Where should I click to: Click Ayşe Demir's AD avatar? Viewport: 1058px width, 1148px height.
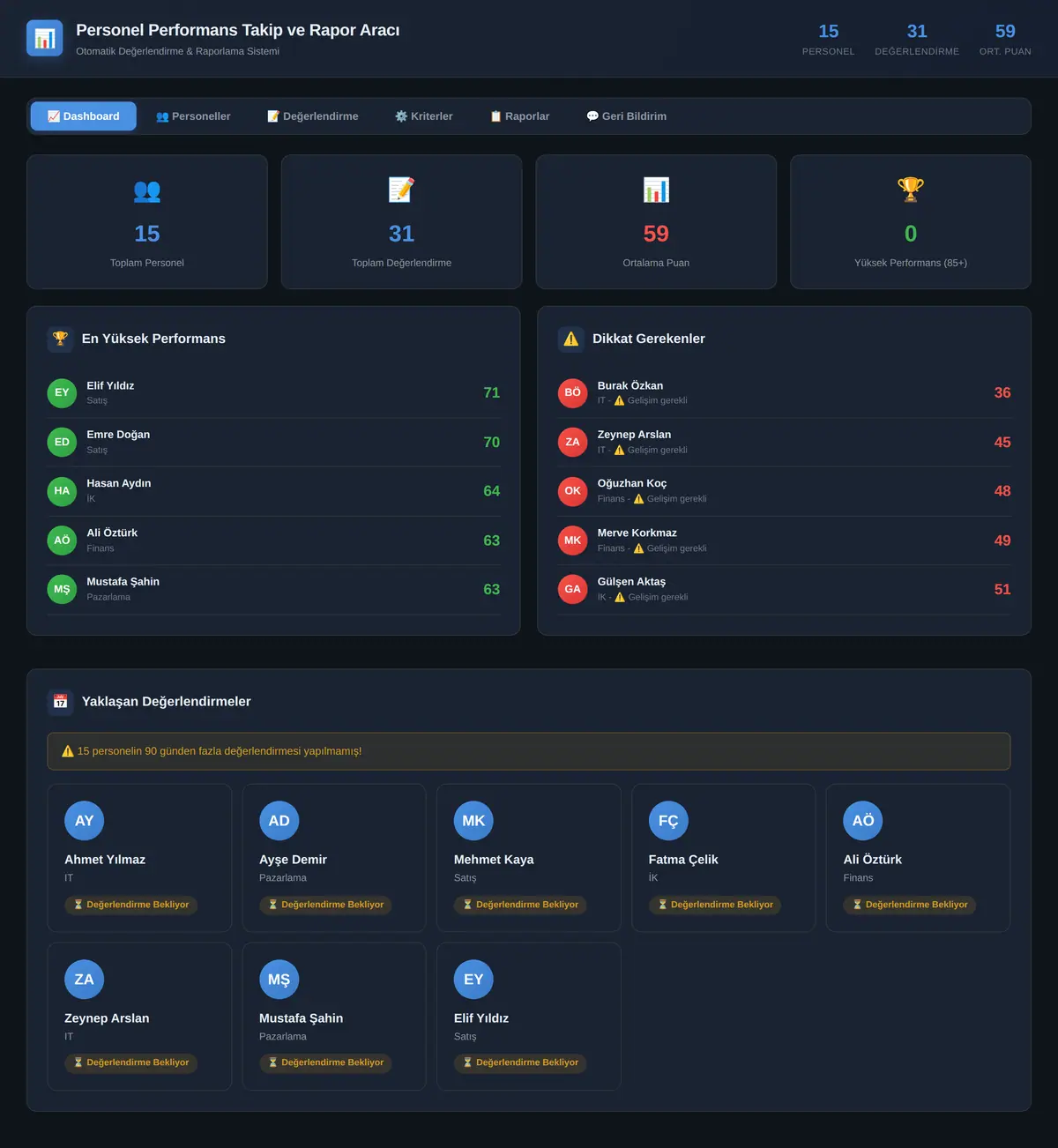pos(279,821)
